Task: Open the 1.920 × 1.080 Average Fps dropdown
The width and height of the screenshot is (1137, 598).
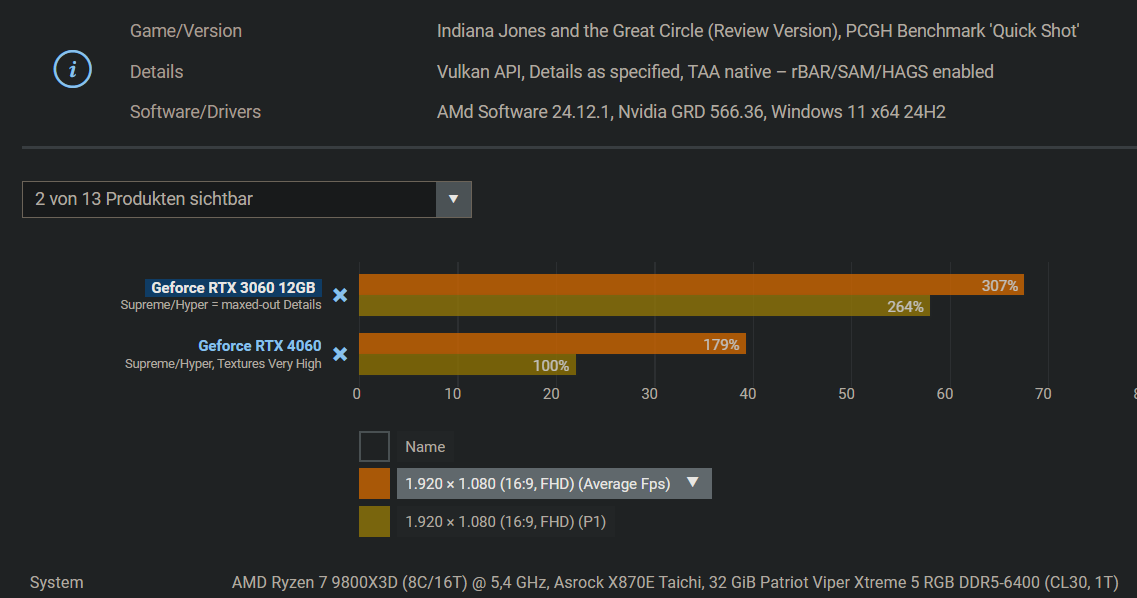Action: 554,483
